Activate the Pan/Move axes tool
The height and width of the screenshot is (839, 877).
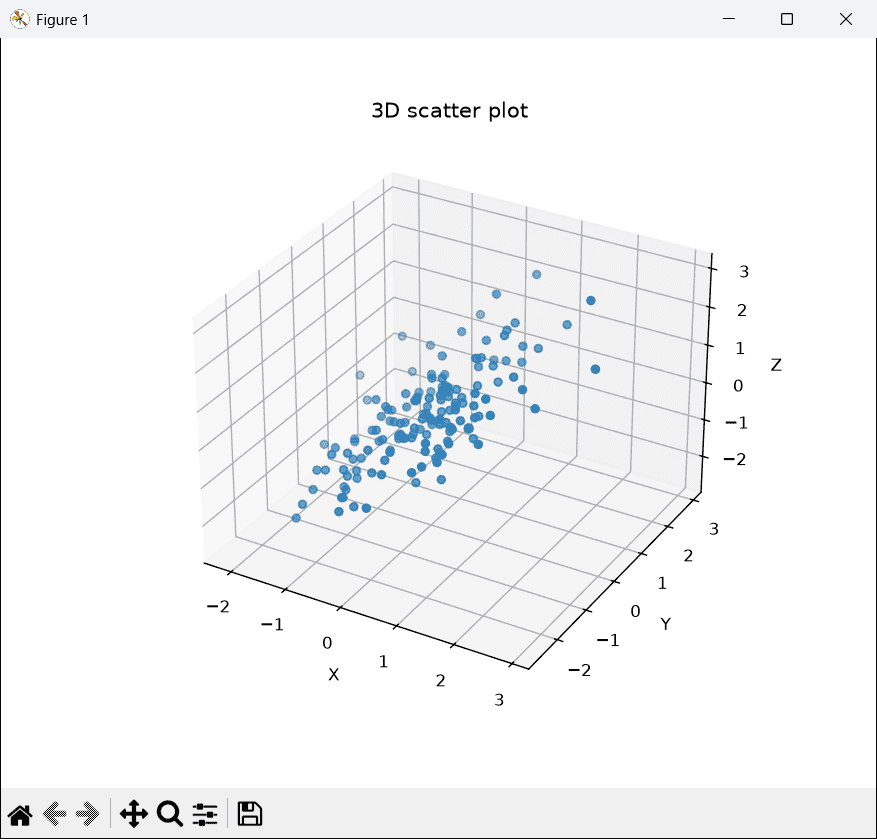click(x=134, y=814)
